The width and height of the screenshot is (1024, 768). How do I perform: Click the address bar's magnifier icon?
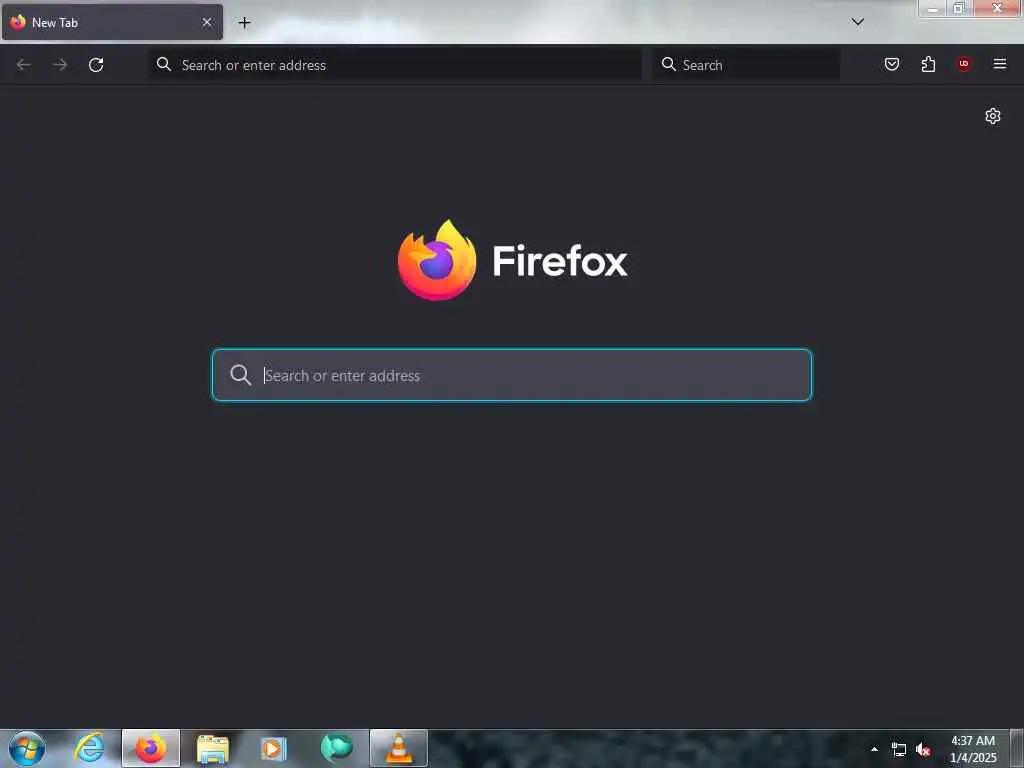point(164,64)
